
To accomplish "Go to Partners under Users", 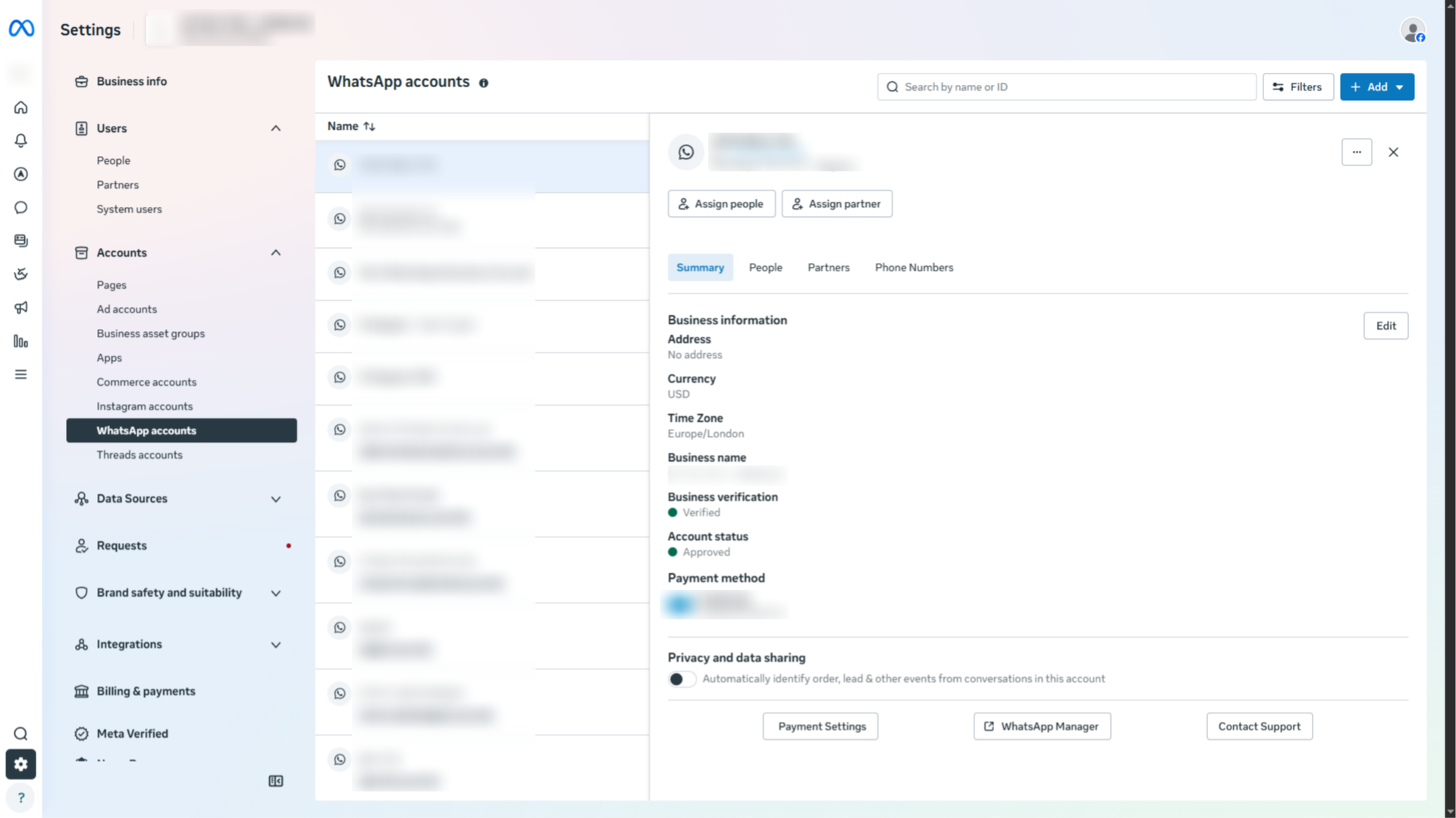I will [x=118, y=185].
